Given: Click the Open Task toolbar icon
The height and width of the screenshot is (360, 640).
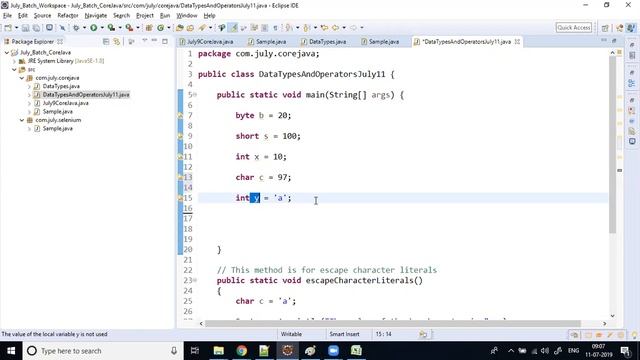Looking at the screenshot, I should [190, 28].
